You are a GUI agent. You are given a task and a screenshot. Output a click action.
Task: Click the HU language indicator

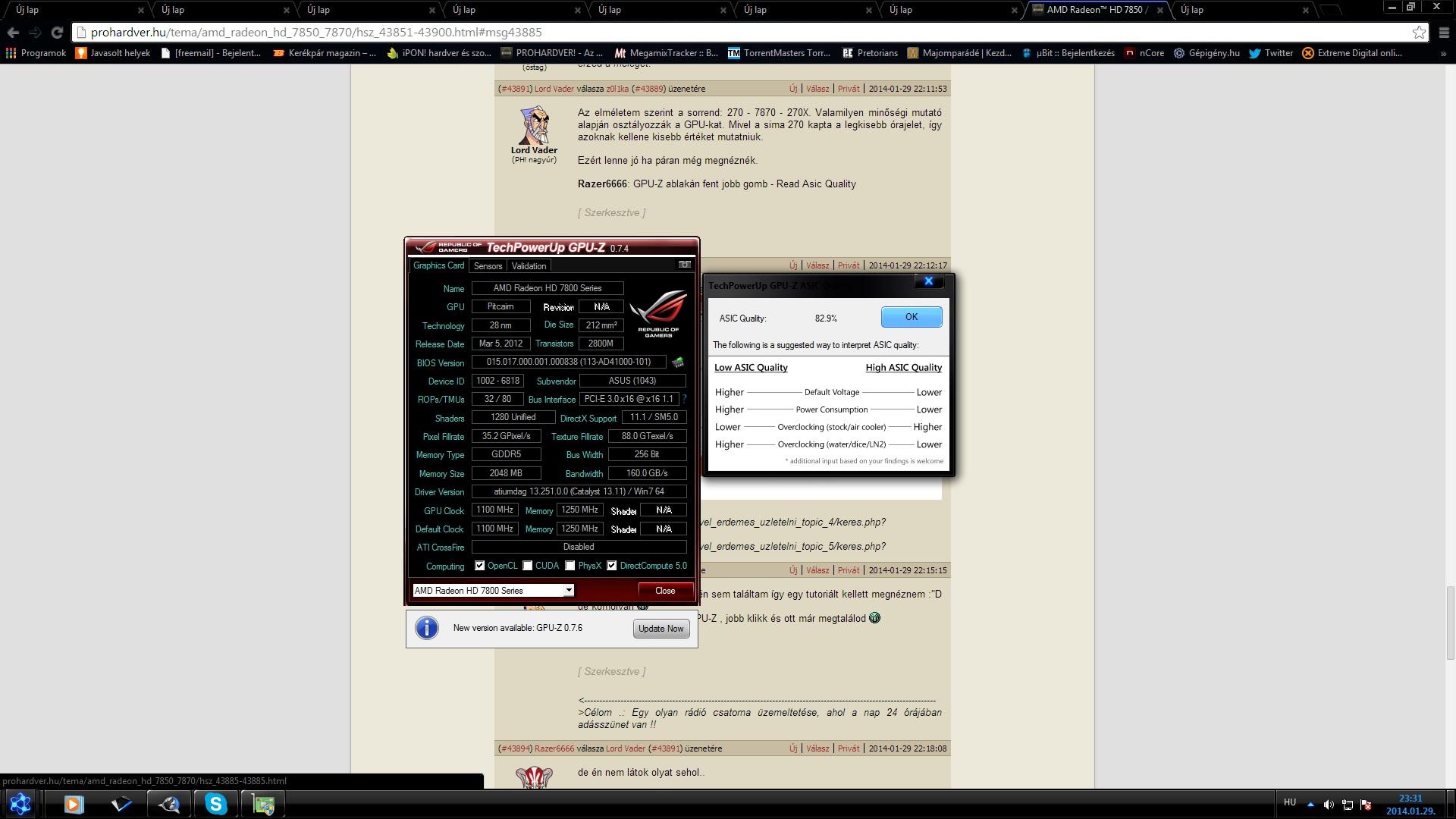point(1289,802)
